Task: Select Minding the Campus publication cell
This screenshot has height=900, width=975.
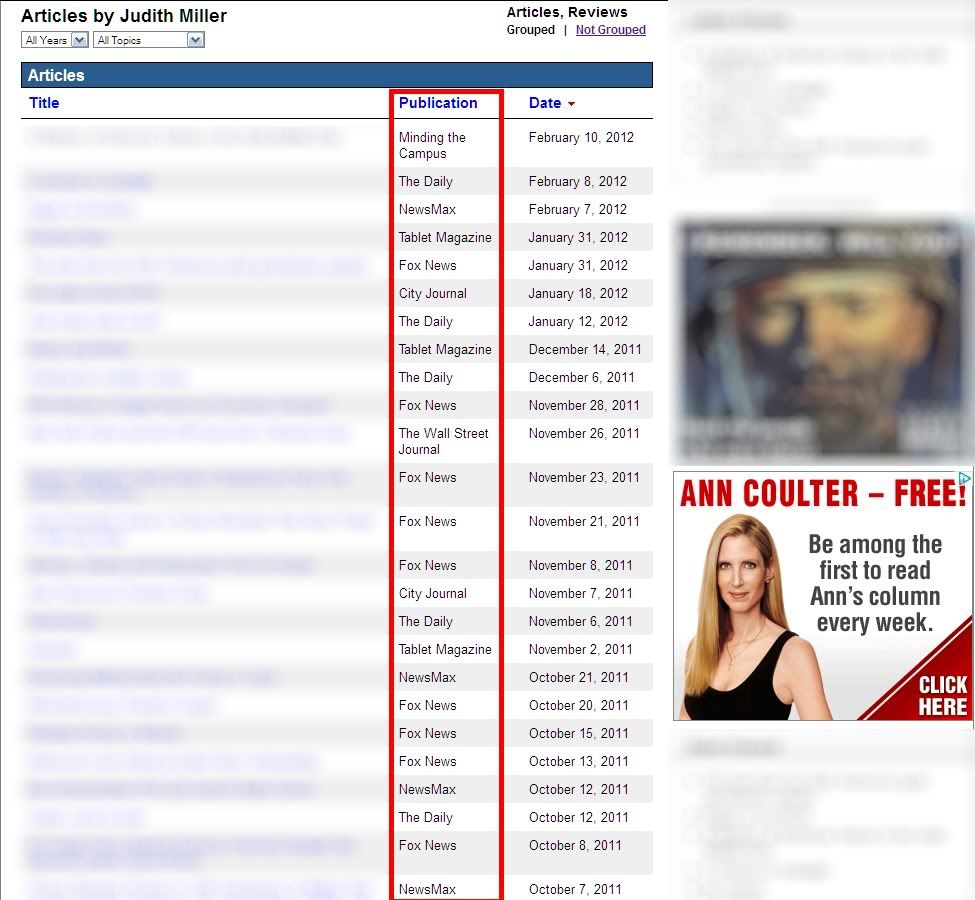Action: 432,146
